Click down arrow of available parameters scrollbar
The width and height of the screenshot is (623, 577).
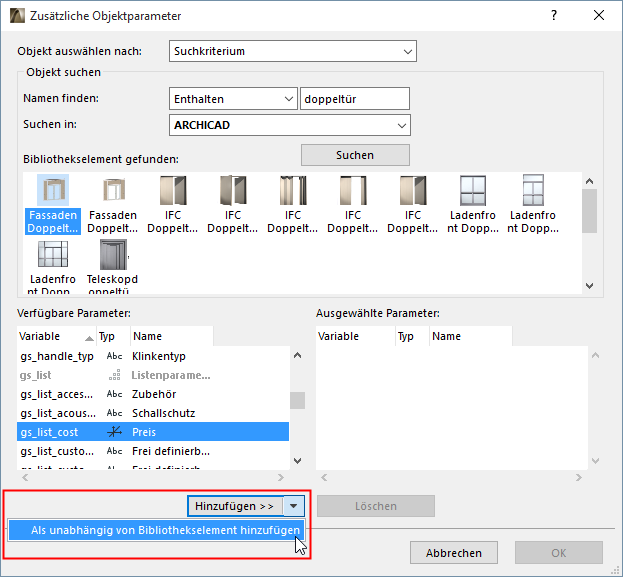297,461
